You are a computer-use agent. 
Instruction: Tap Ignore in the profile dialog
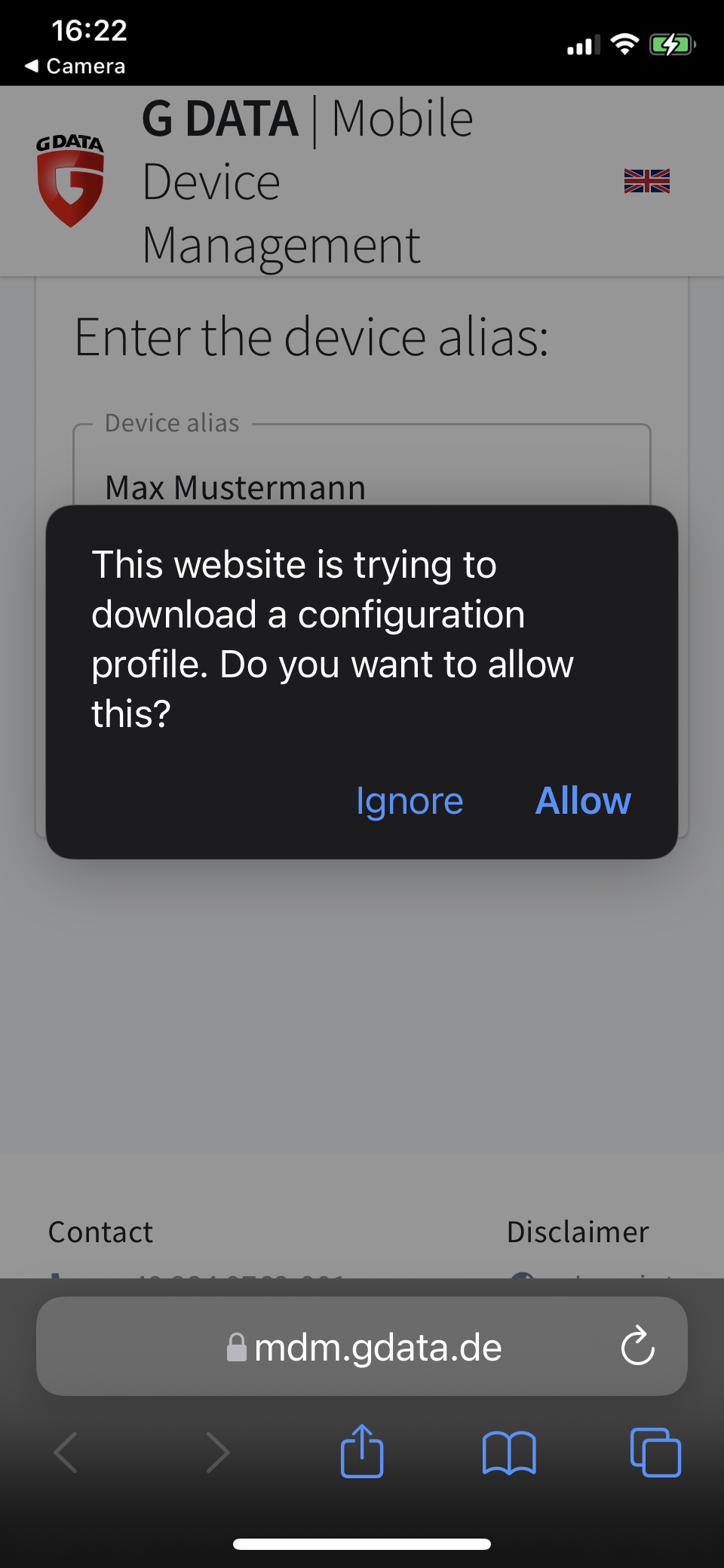pos(410,801)
